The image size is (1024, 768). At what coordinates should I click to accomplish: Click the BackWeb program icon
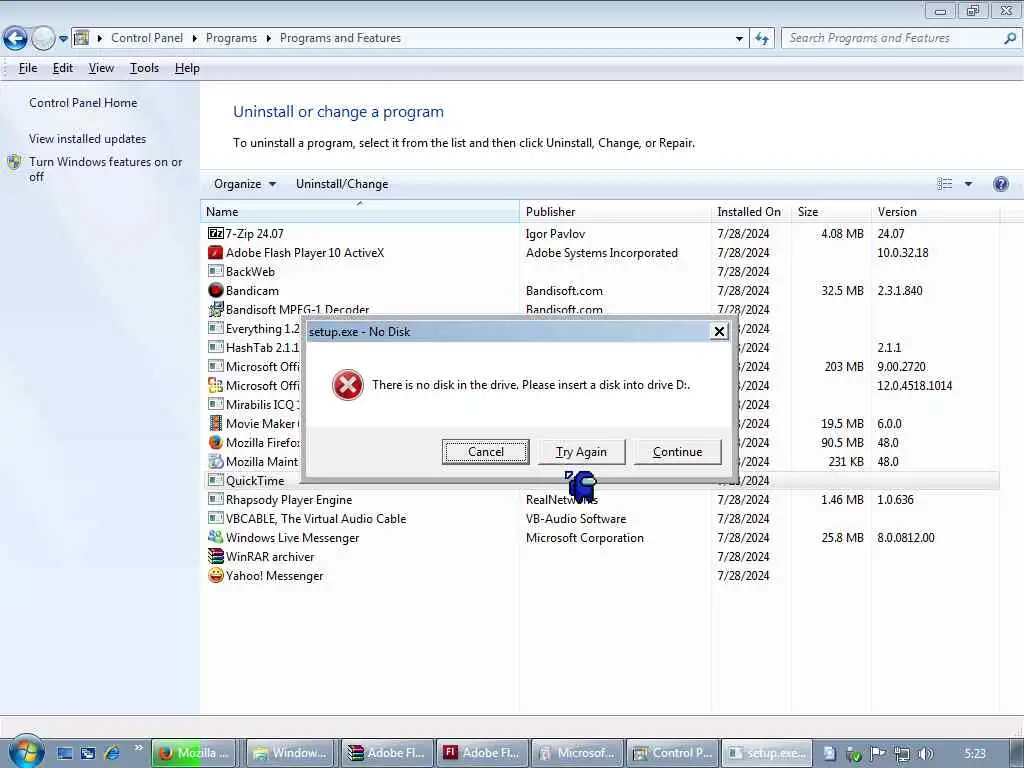(216, 271)
